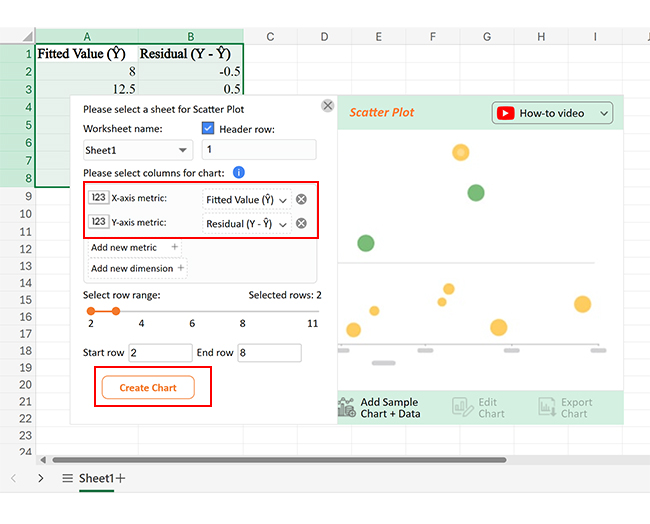The image size is (650, 524).
Task: Select the Sheet1 tab
Action: click(96, 478)
